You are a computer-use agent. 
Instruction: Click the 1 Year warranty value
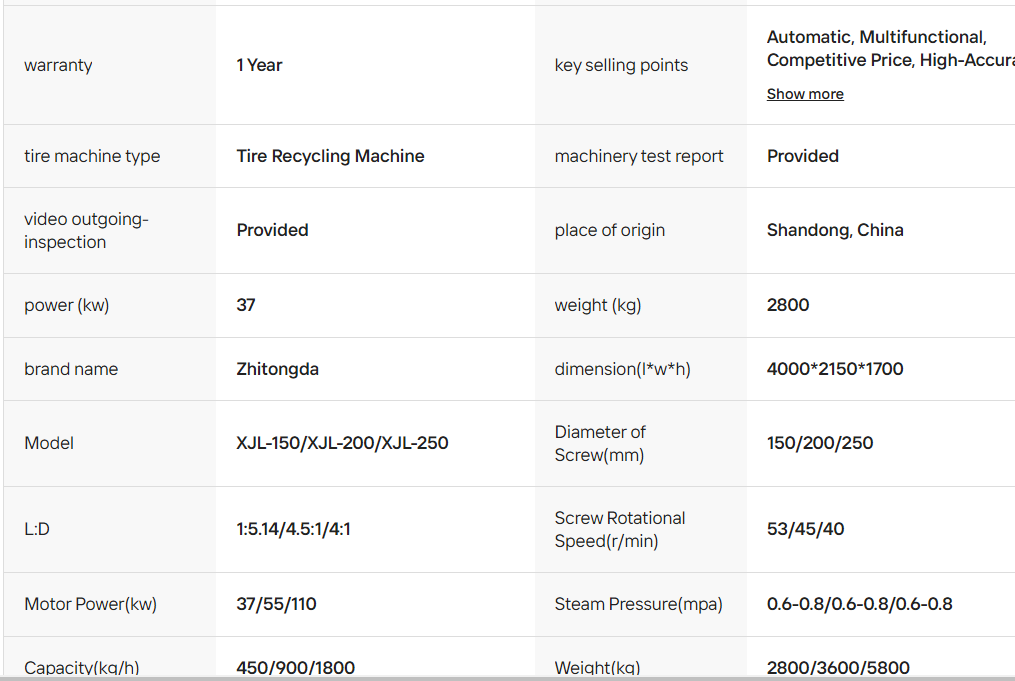pos(259,65)
